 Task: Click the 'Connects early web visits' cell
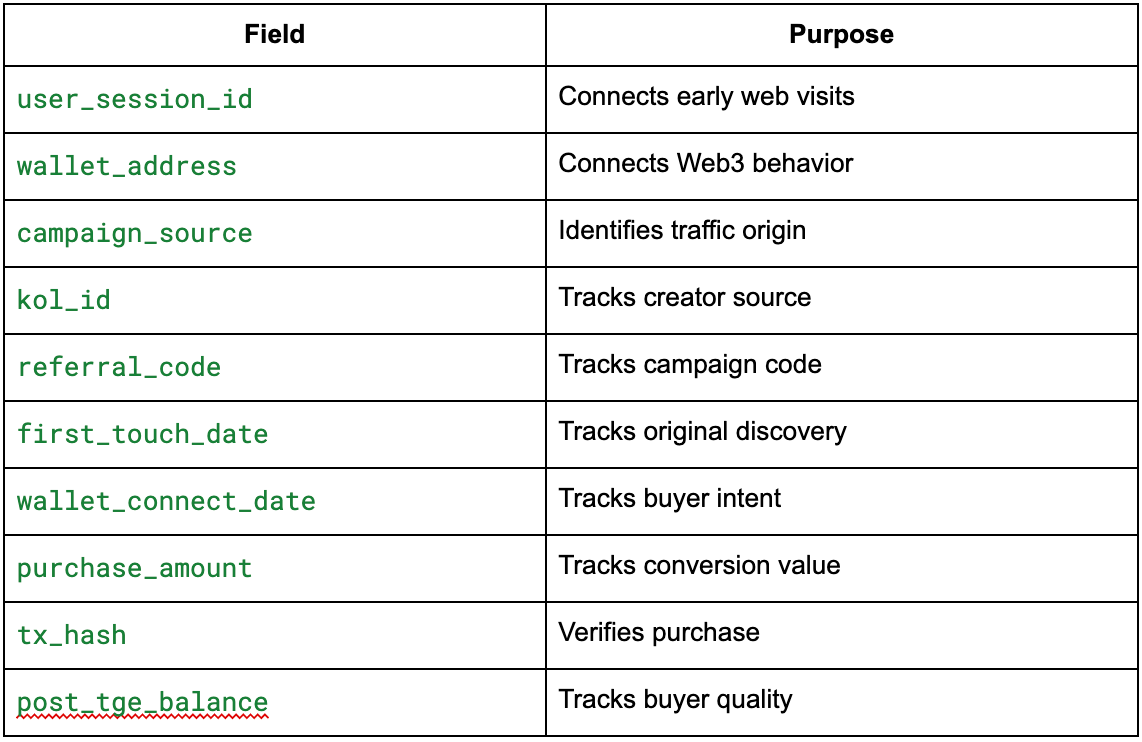coord(841,99)
